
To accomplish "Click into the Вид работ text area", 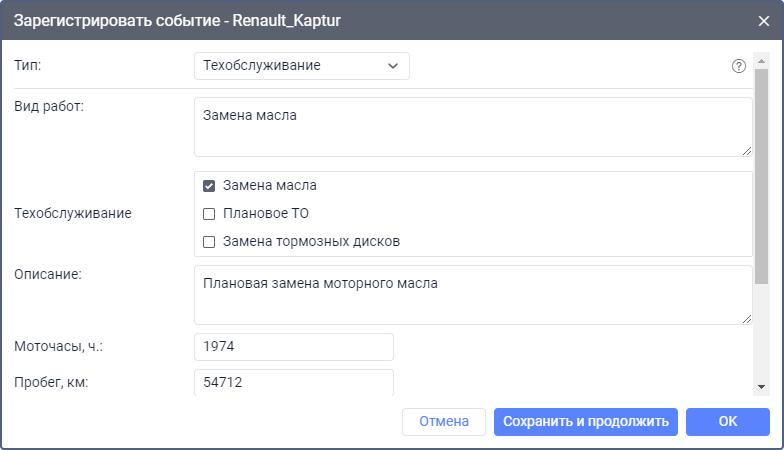I will (x=472, y=126).
